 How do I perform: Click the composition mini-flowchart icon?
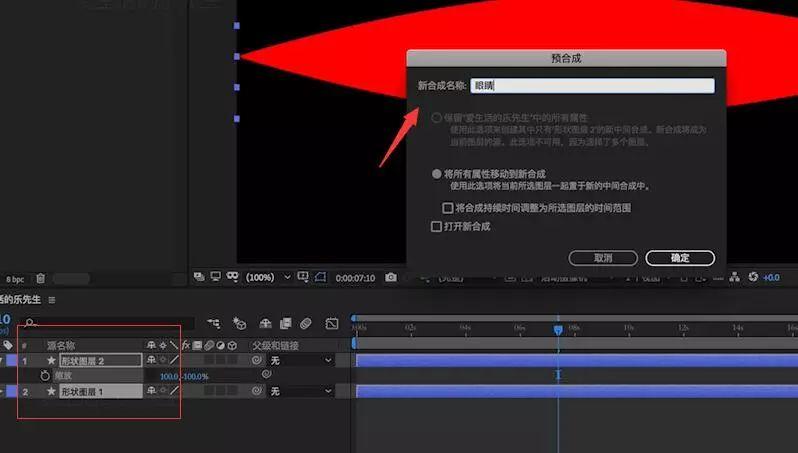[x=213, y=323]
